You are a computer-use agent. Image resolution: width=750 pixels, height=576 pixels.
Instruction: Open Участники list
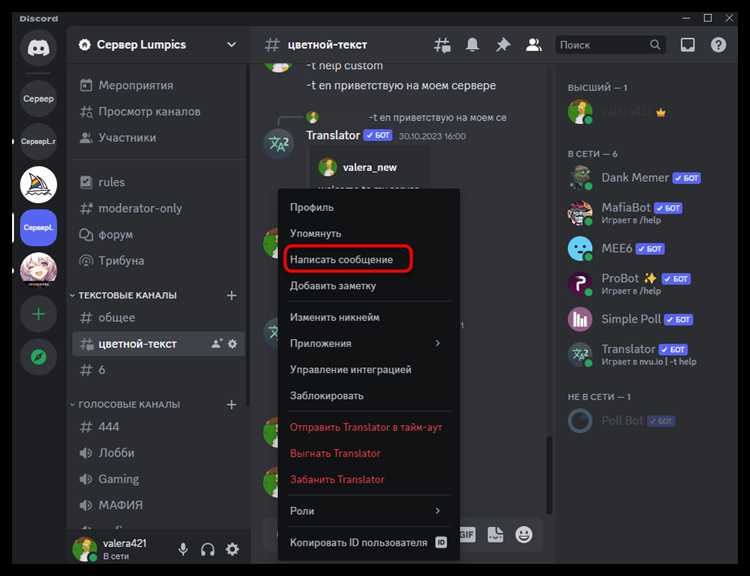coord(158,138)
